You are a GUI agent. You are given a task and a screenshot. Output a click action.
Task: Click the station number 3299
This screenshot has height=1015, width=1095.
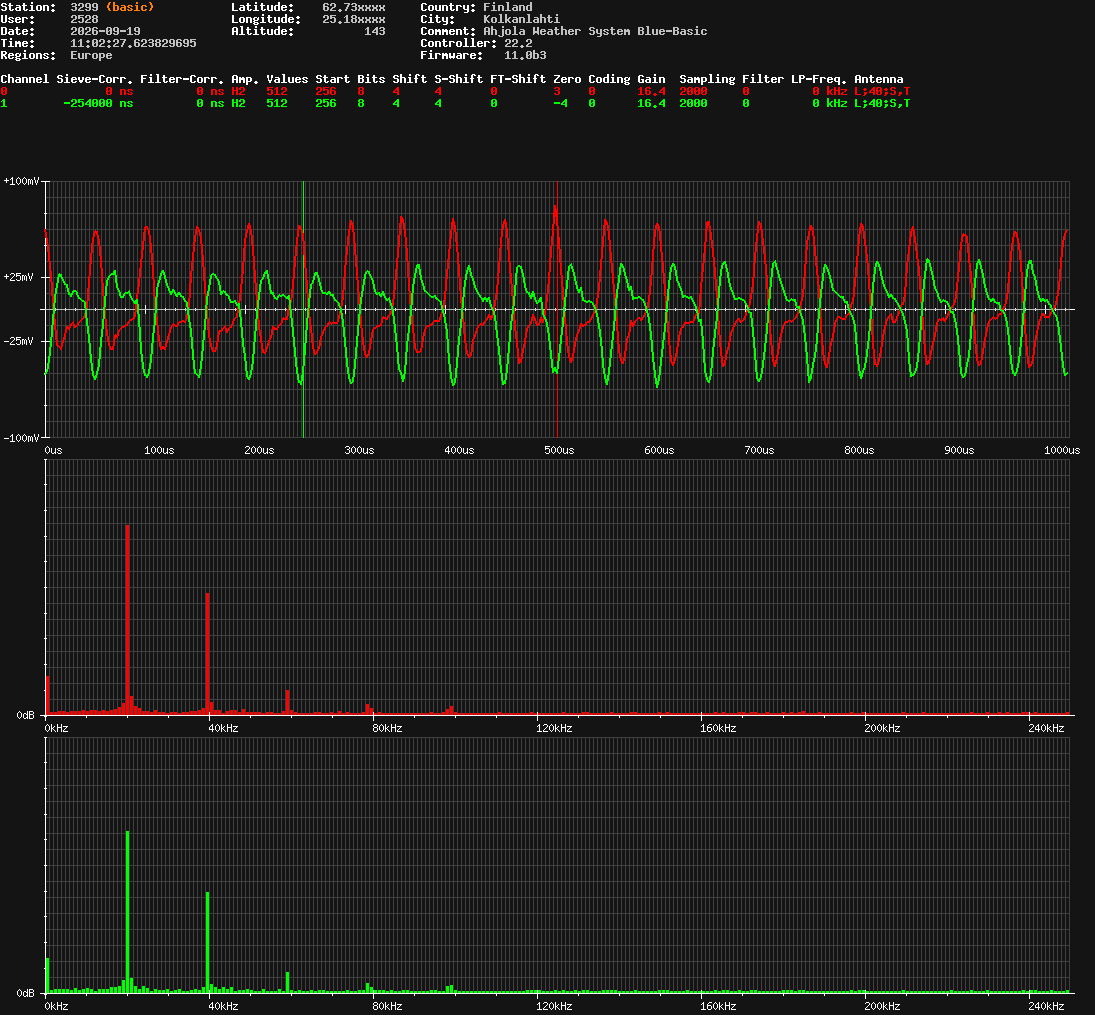pyautogui.click(x=84, y=7)
